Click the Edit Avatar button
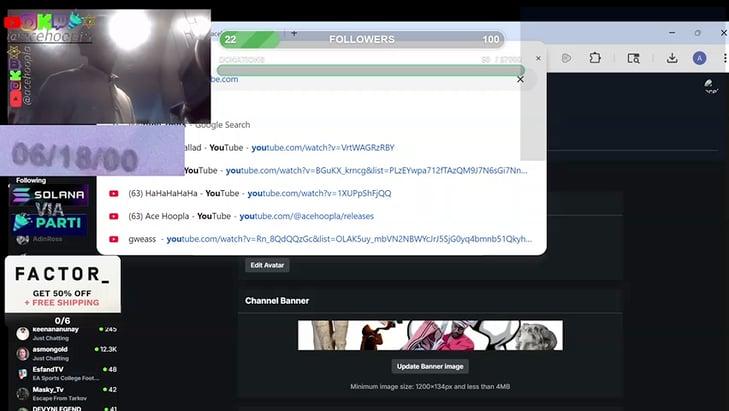 (267, 265)
